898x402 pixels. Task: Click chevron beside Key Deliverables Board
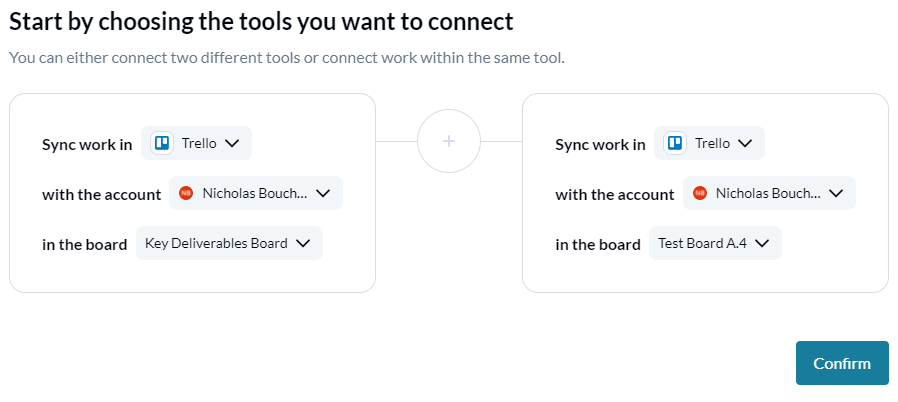coord(303,243)
